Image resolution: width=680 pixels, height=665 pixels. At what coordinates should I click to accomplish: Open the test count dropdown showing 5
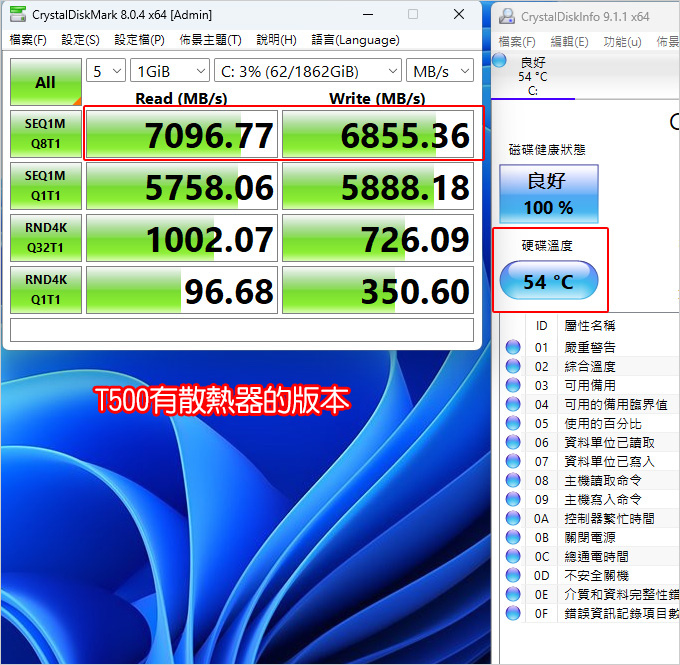pyautogui.click(x=106, y=71)
